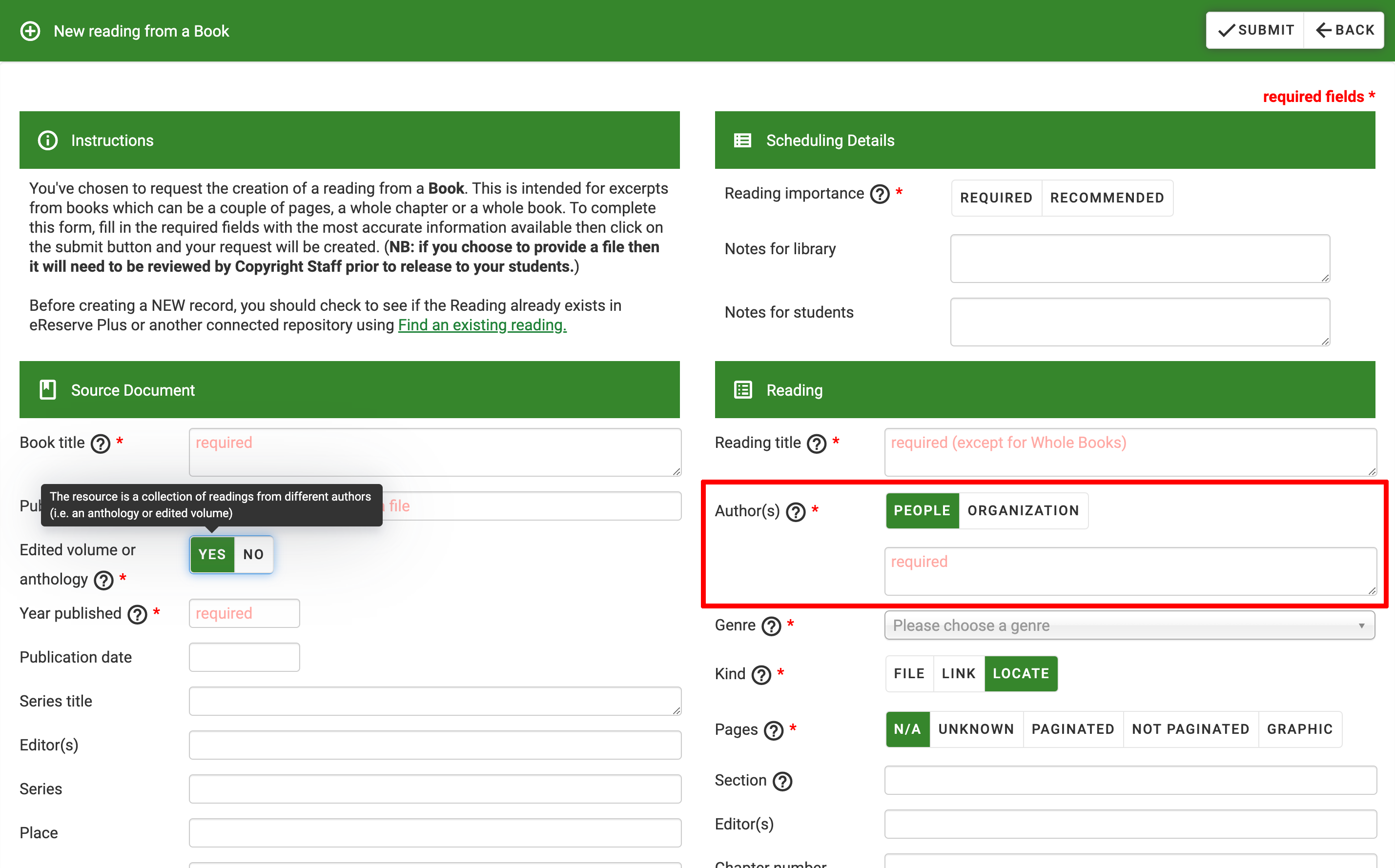Open the Author(s) help question mark
The width and height of the screenshot is (1395, 868).
point(796,511)
